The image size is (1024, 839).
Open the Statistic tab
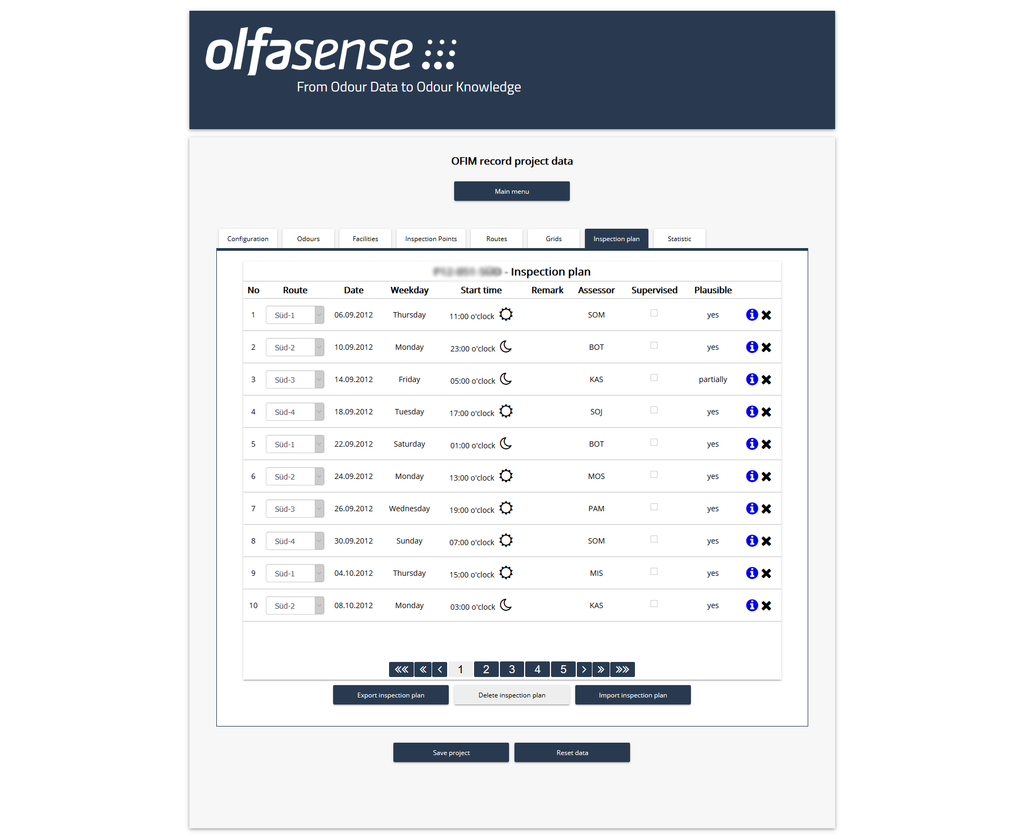coord(679,239)
